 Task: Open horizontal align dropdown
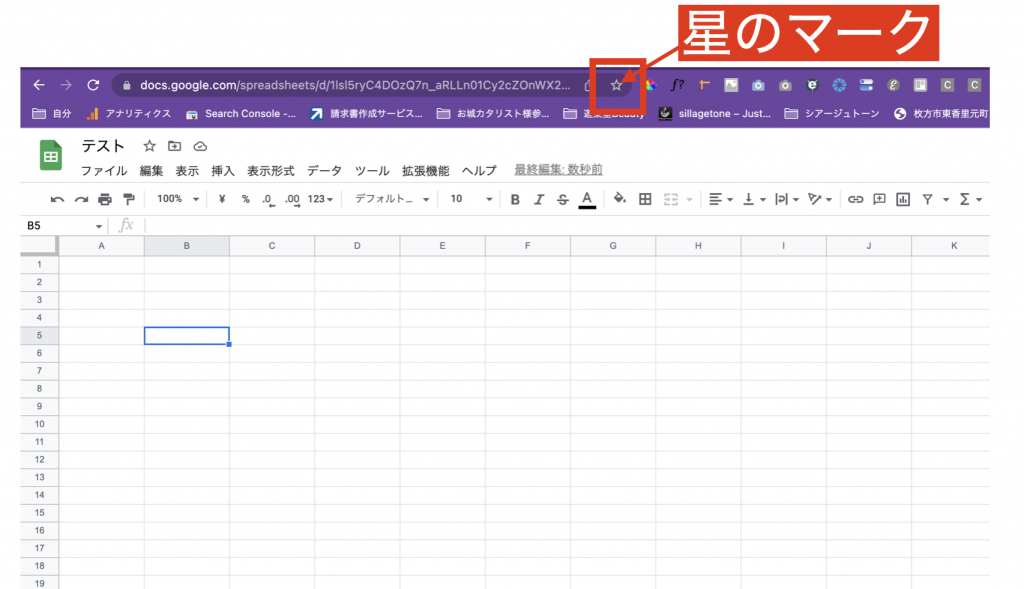(x=721, y=199)
